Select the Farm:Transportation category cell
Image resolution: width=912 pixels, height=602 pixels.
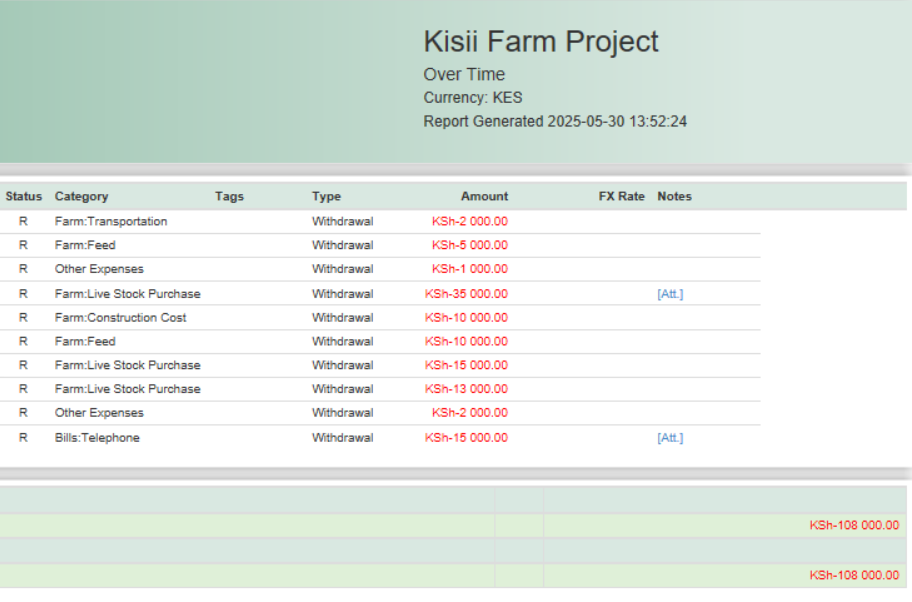tap(111, 222)
